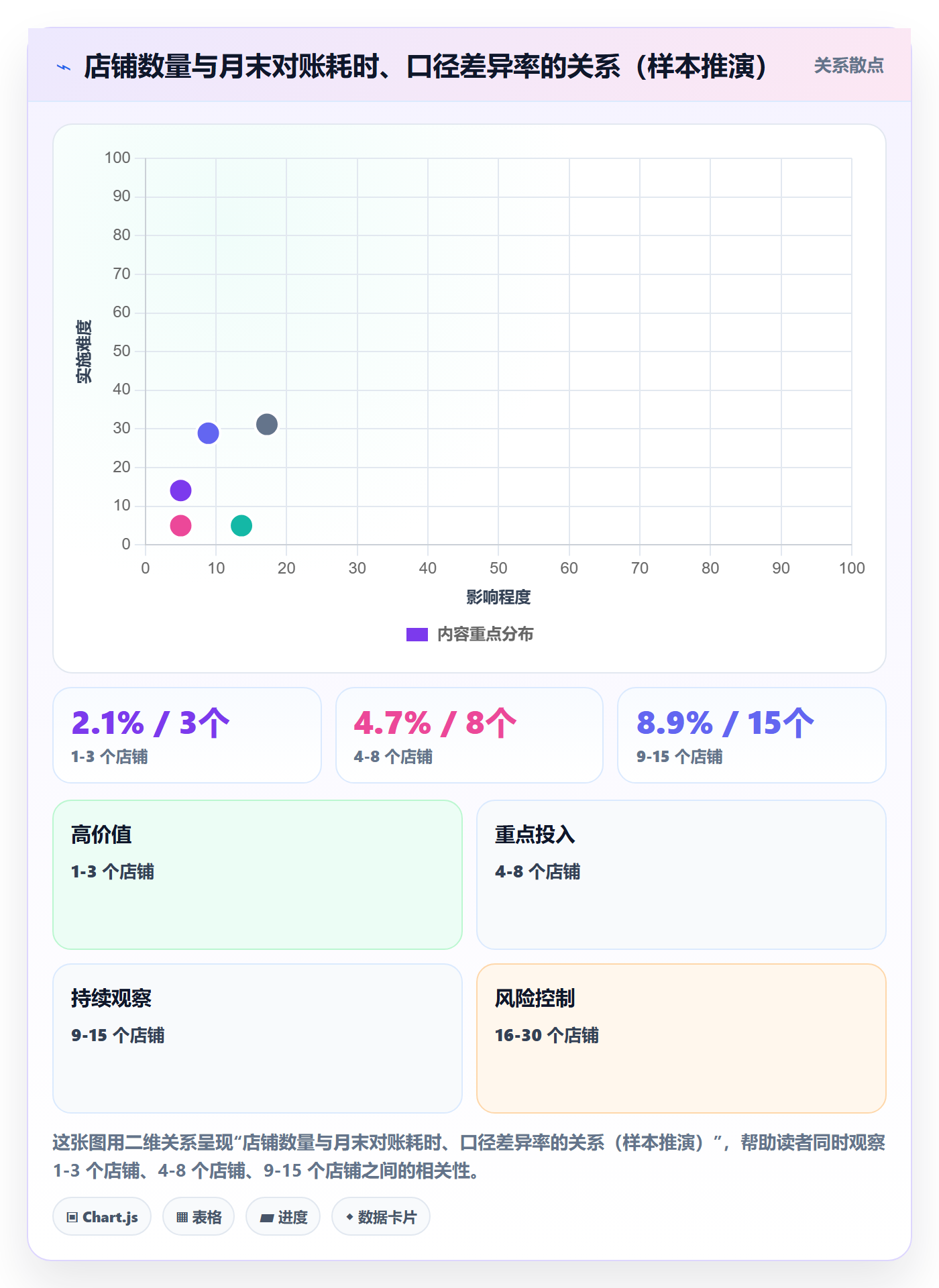Click the pink scatter data point
This screenshot has height=1288, width=939.
pos(180,525)
